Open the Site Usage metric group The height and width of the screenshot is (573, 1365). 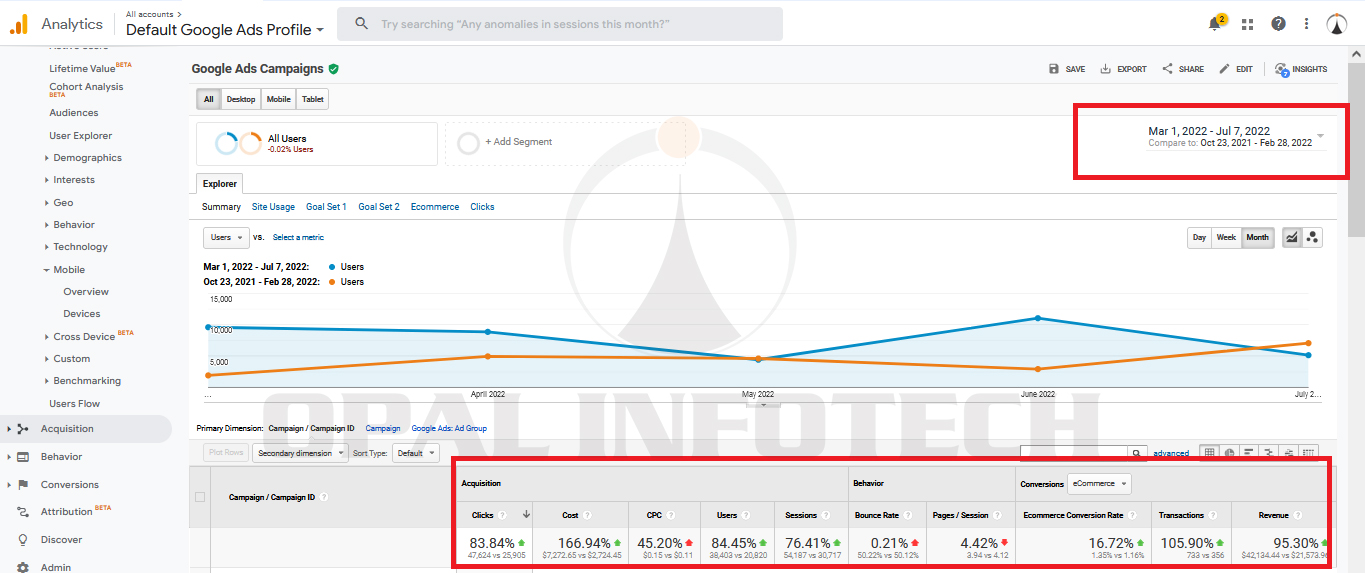coord(273,207)
